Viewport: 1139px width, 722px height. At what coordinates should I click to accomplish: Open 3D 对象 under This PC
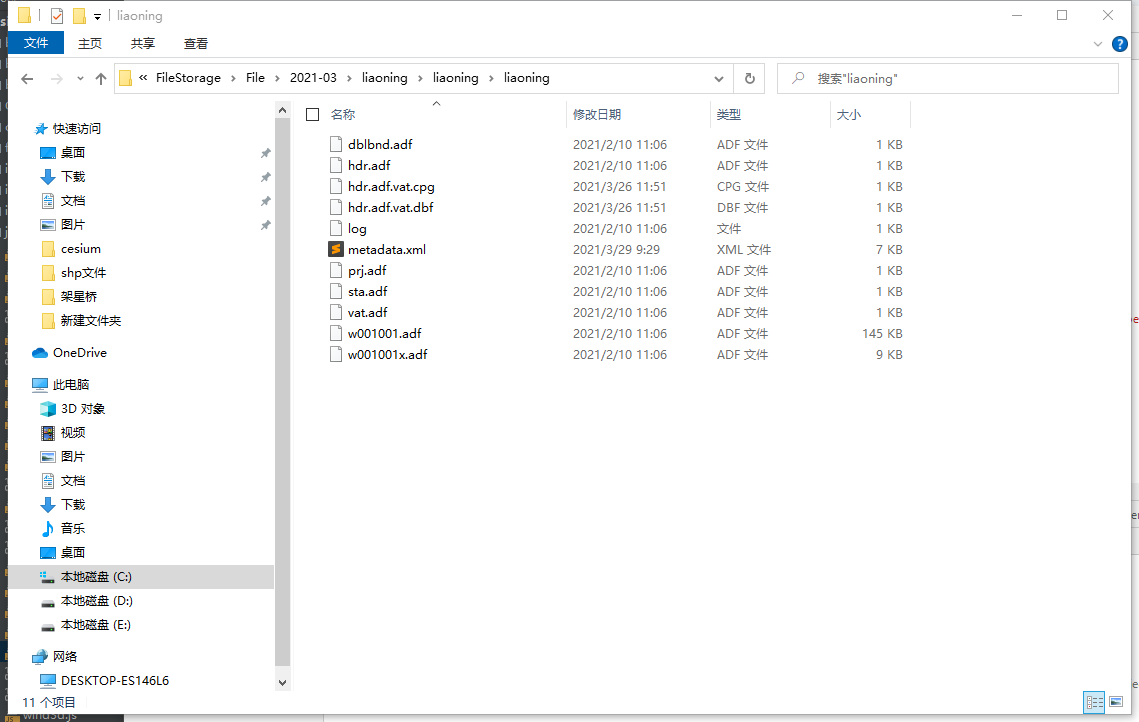pyautogui.click(x=83, y=408)
